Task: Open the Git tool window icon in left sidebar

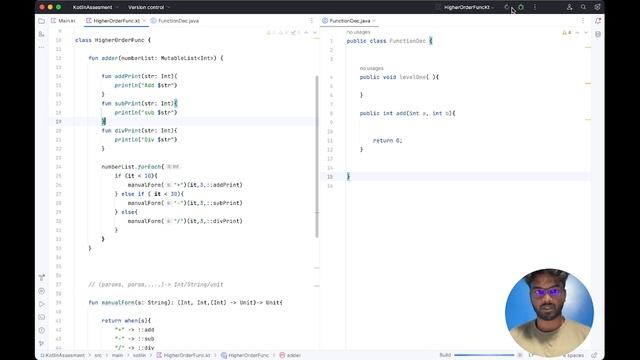Action: [x=42, y=278]
